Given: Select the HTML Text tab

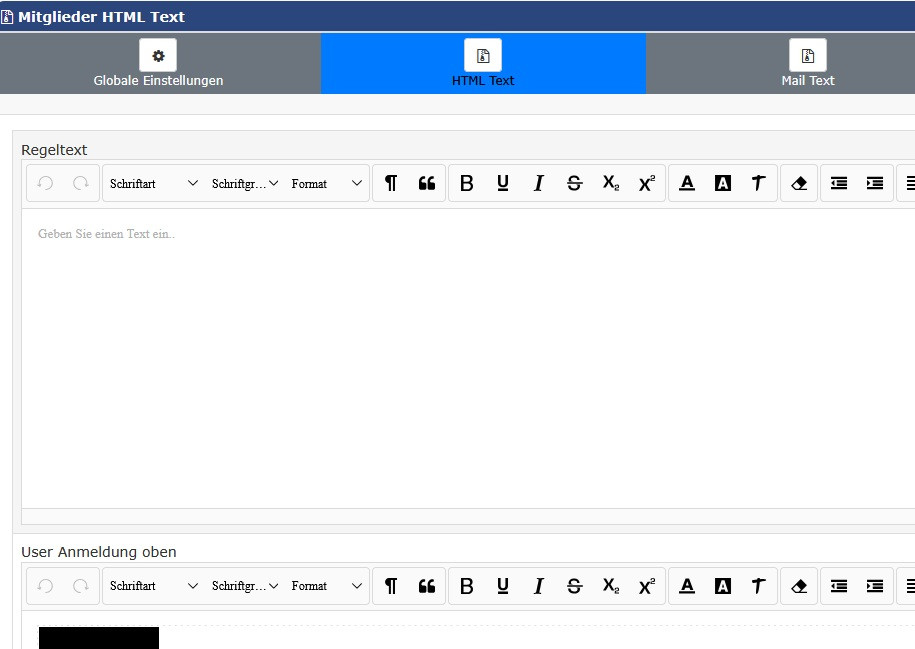Looking at the screenshot, I should tap(483, 63).
